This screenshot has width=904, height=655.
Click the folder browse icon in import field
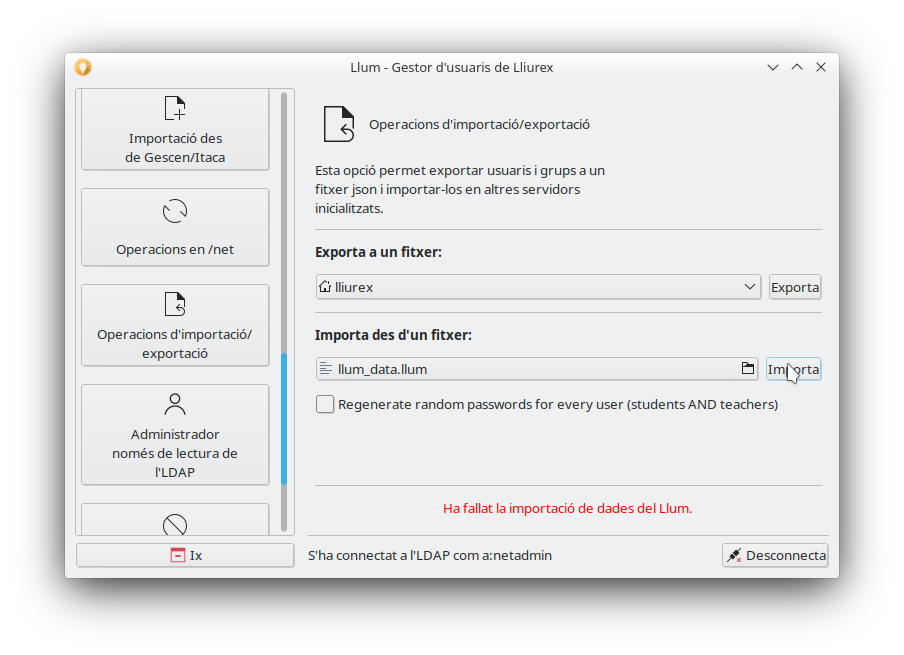coord(747,369)
